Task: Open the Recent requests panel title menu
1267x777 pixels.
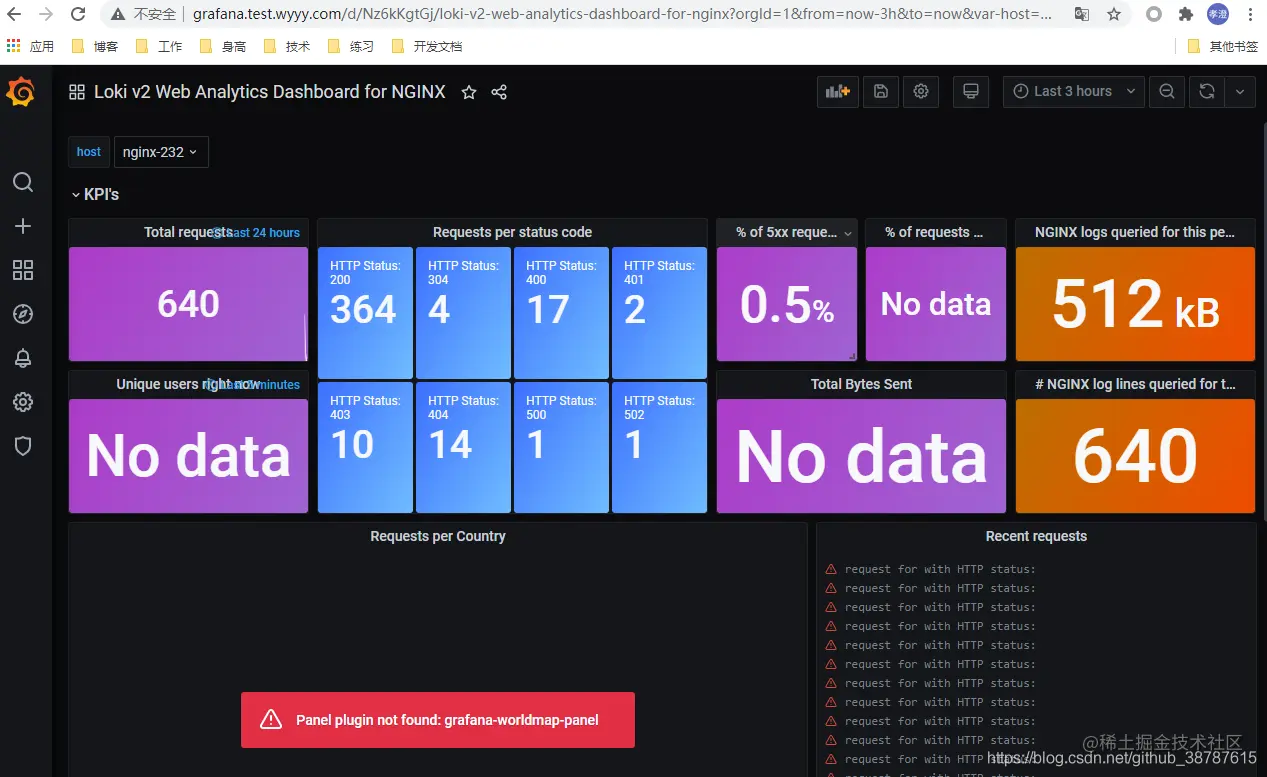Action: (x=1036, y=536)
